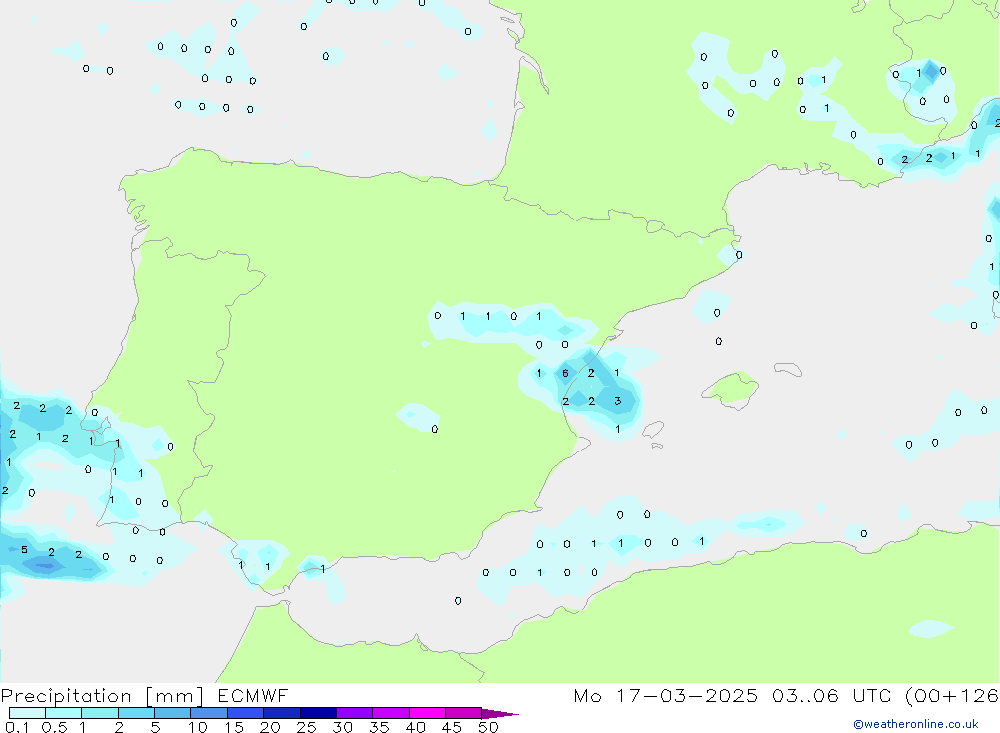Screen dimensions: 1000x733
Task: Select the 5–10 mm blue legend swatch
Action: pos(172,713)
